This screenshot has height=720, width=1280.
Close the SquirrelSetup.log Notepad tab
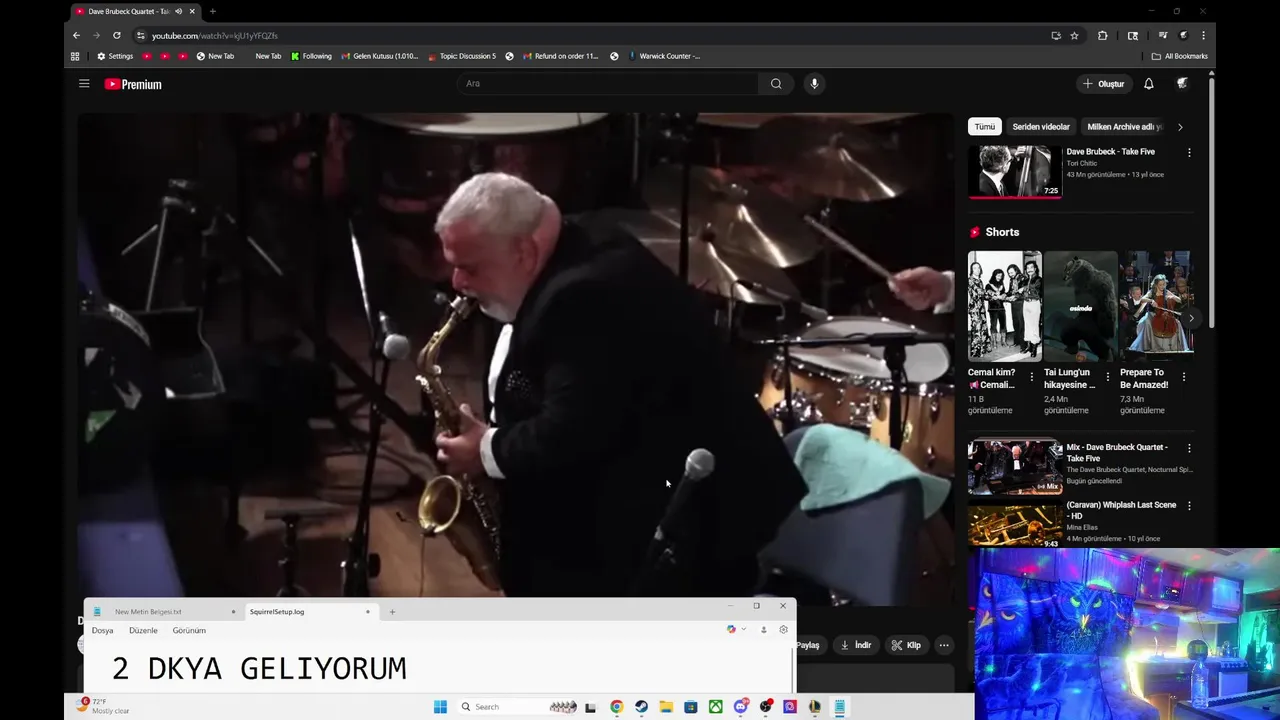pos(368,612)
